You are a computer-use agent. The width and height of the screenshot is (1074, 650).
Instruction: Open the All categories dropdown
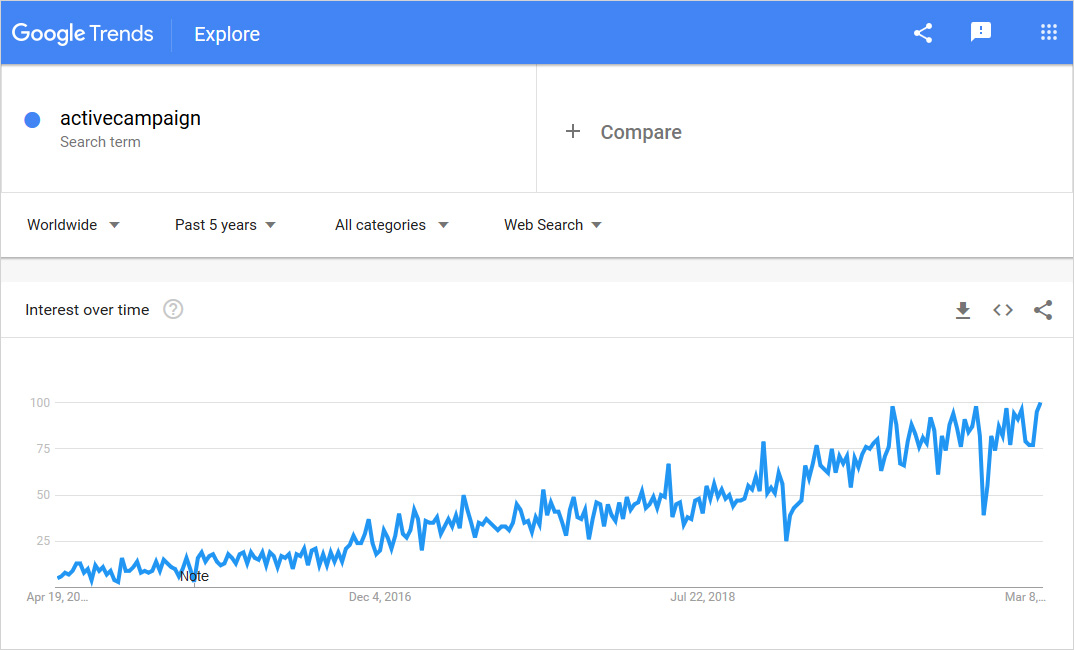click(x=391, y=225)
